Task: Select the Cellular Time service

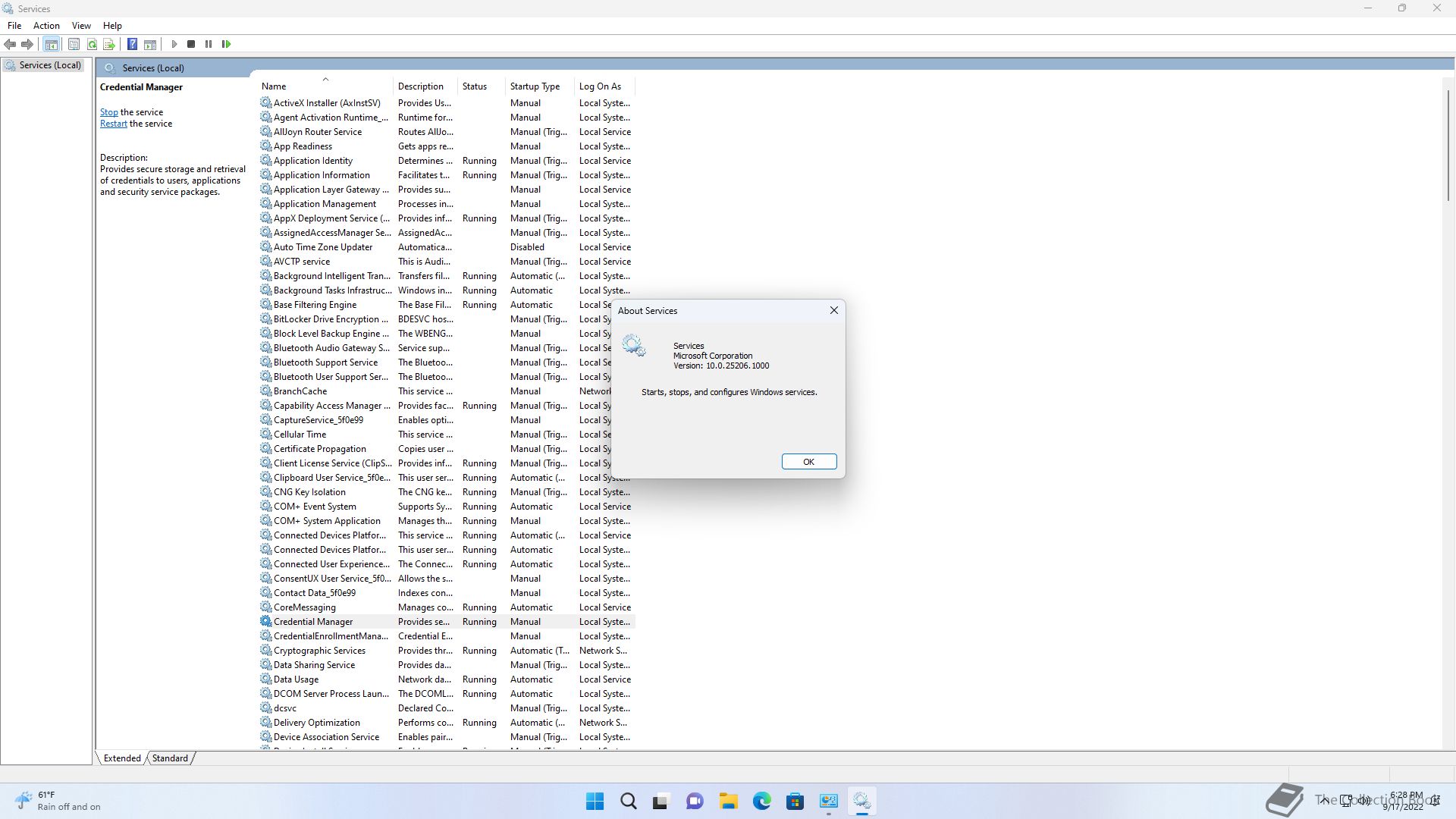Action: pyautogui.click(x=435, y=435)
